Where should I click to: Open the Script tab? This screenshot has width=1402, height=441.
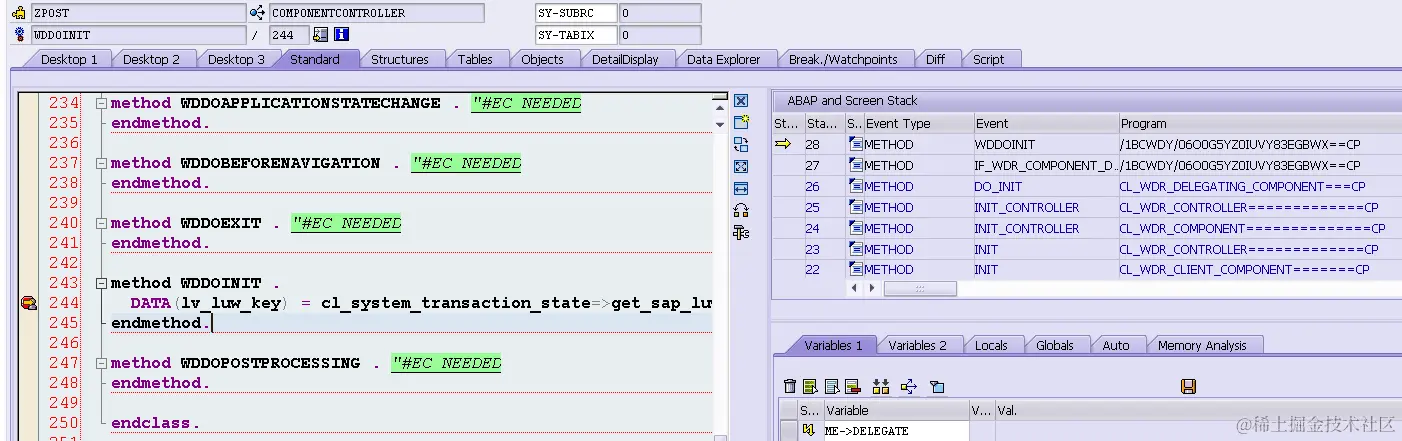[x=989, y=59]
